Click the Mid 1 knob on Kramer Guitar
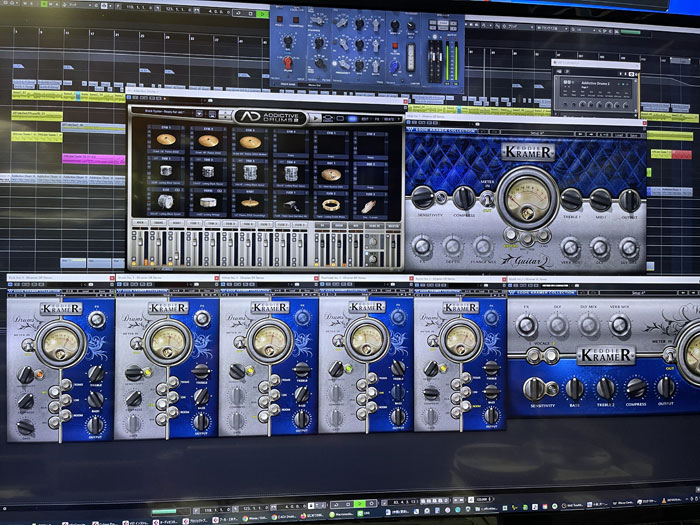Viewport: 700px width, 525px height. [x=600, y=200]
